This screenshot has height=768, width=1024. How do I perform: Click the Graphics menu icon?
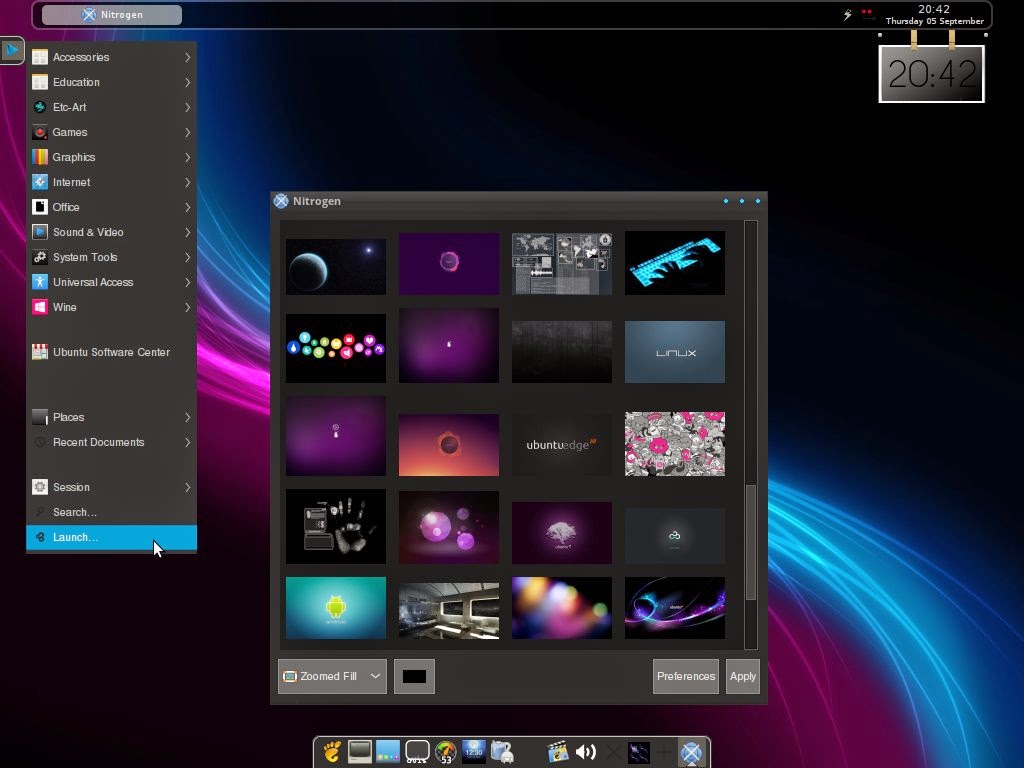(x=40, y=157)
